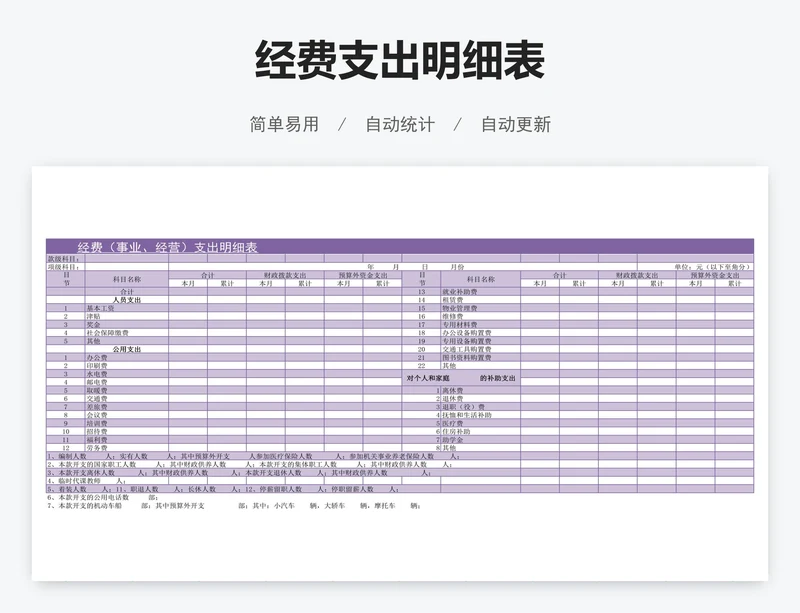Screen dimensions: 800x613
Task: Select the 退职（役）费 row label
Action: (463, 407)
